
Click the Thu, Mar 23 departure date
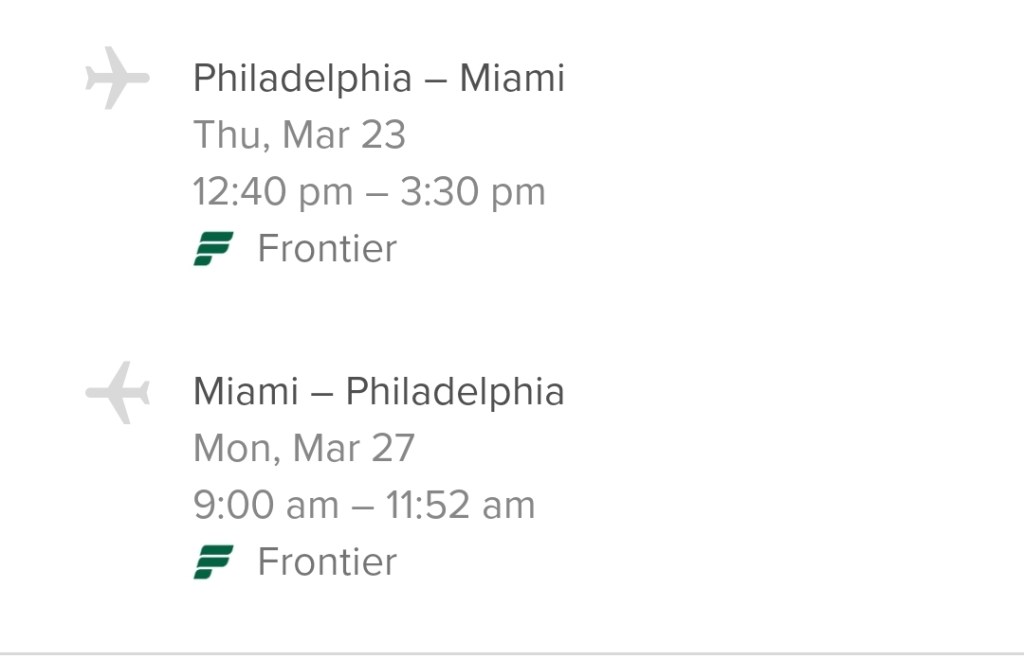pyautogui.click(x=299, y=134)
